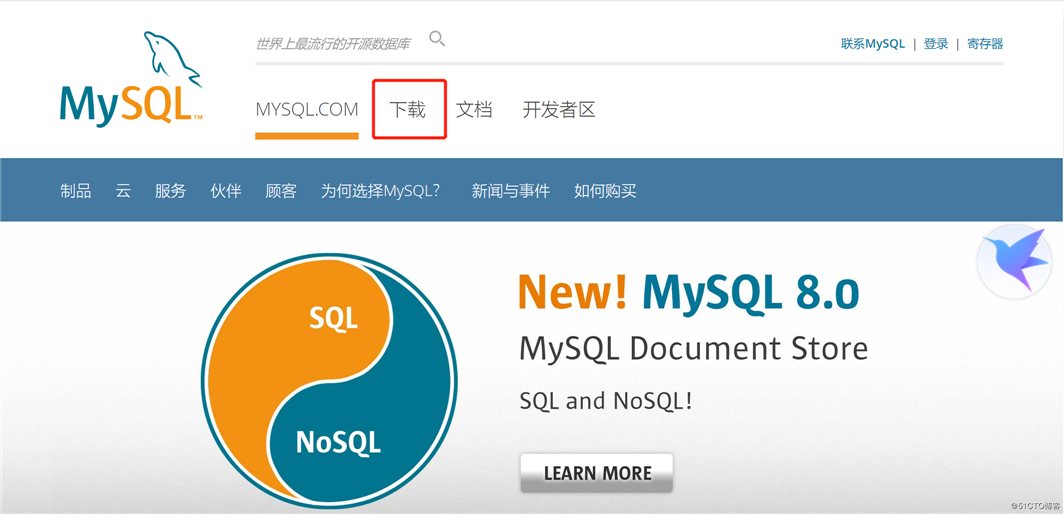Click the MySQL Document Store text
Screen dimensions: 1064x514
(x=694, y=349)
